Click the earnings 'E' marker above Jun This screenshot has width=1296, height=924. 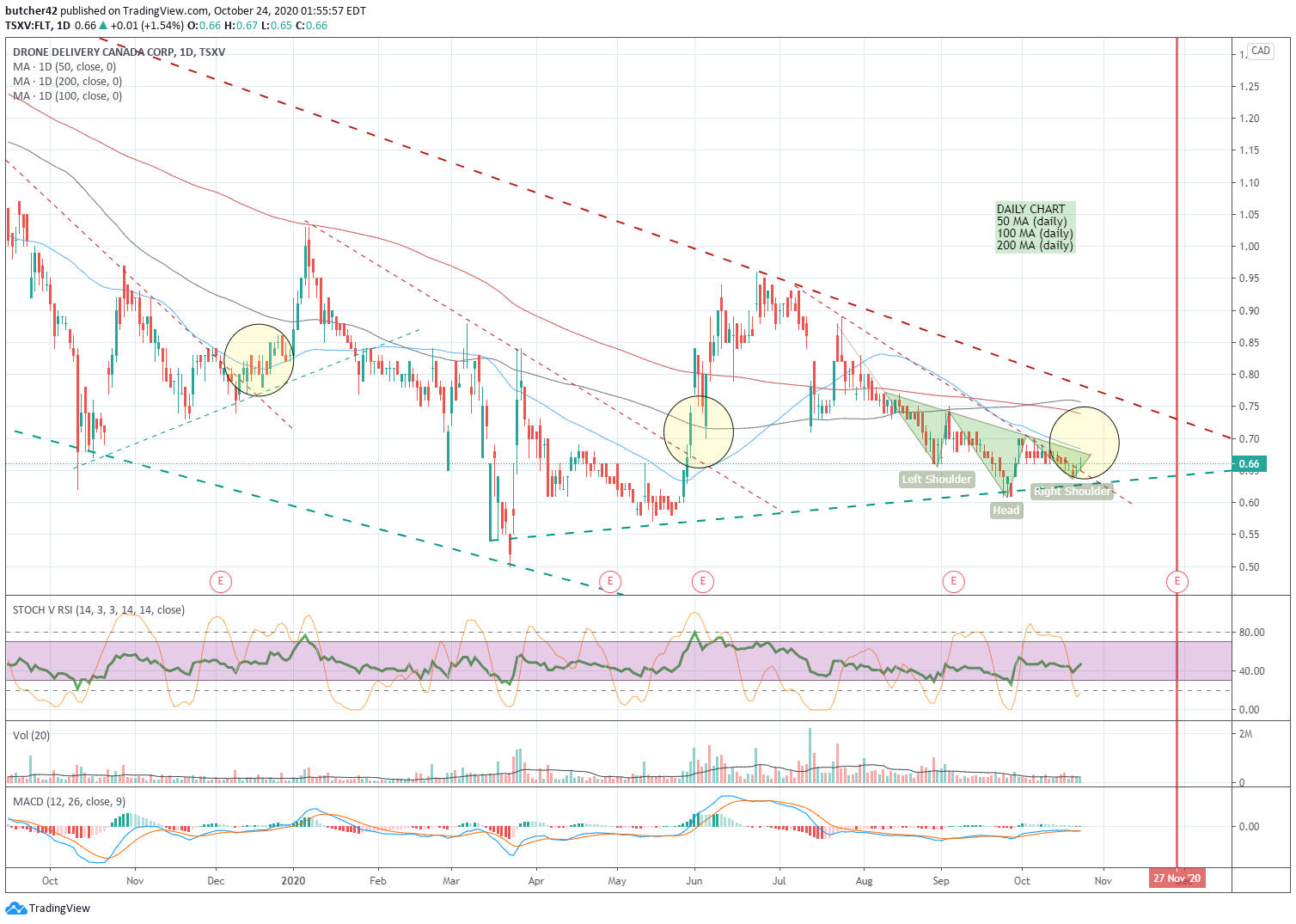[703, 582]
